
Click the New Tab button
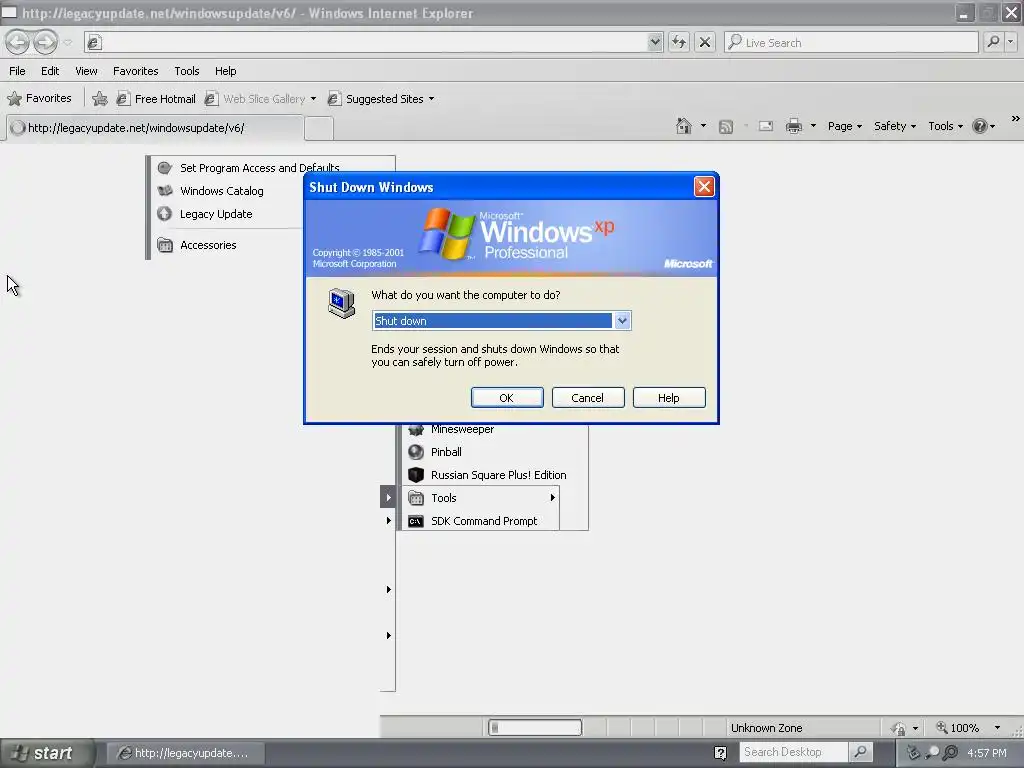point(319,129)
